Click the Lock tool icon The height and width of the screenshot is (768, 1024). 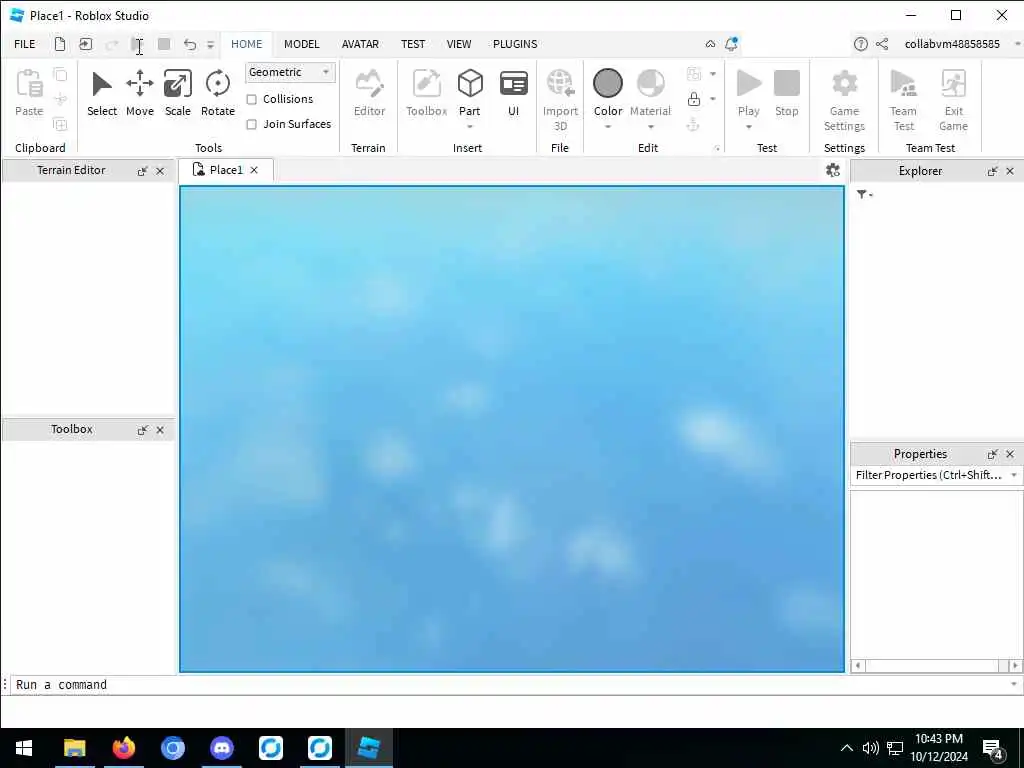tap(694, 99)
